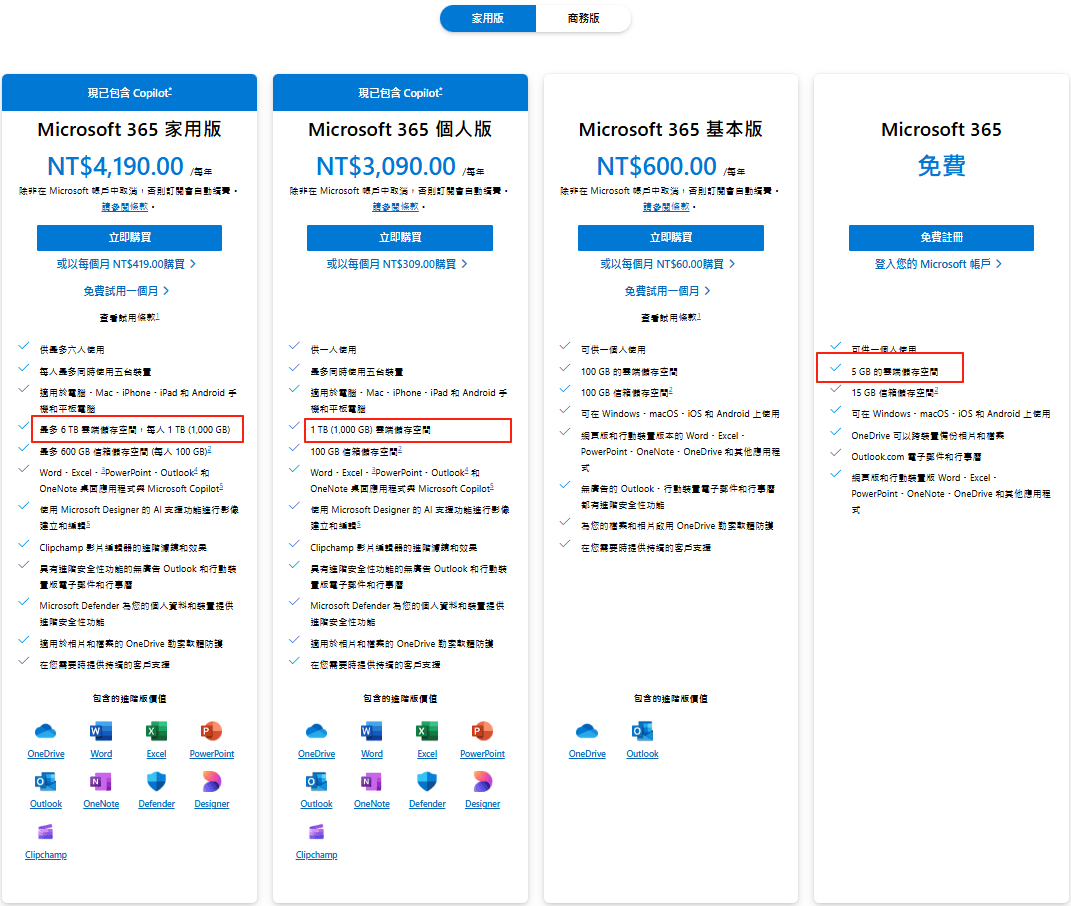
Task: Click Word text link in 個人版 plan
Action: [x=372, y=754]
